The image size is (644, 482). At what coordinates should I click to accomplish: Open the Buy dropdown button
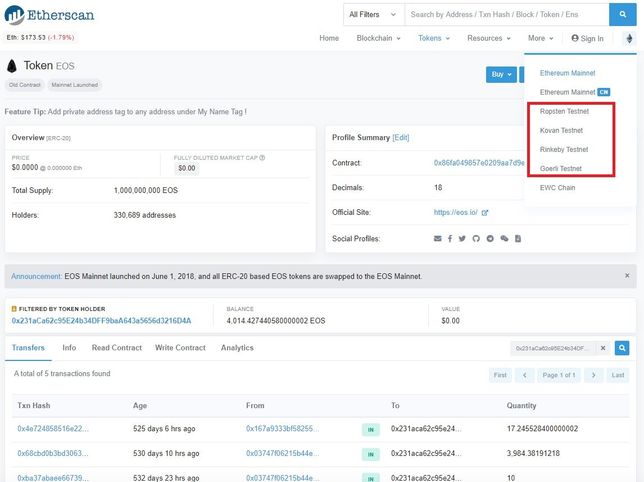[x=502, y=74]
